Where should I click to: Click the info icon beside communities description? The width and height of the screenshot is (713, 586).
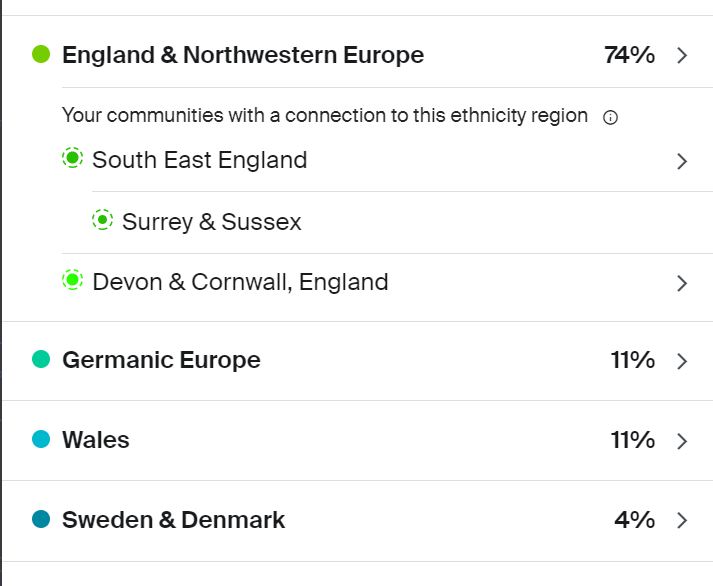pyautogui.click(x=611, y=117)
